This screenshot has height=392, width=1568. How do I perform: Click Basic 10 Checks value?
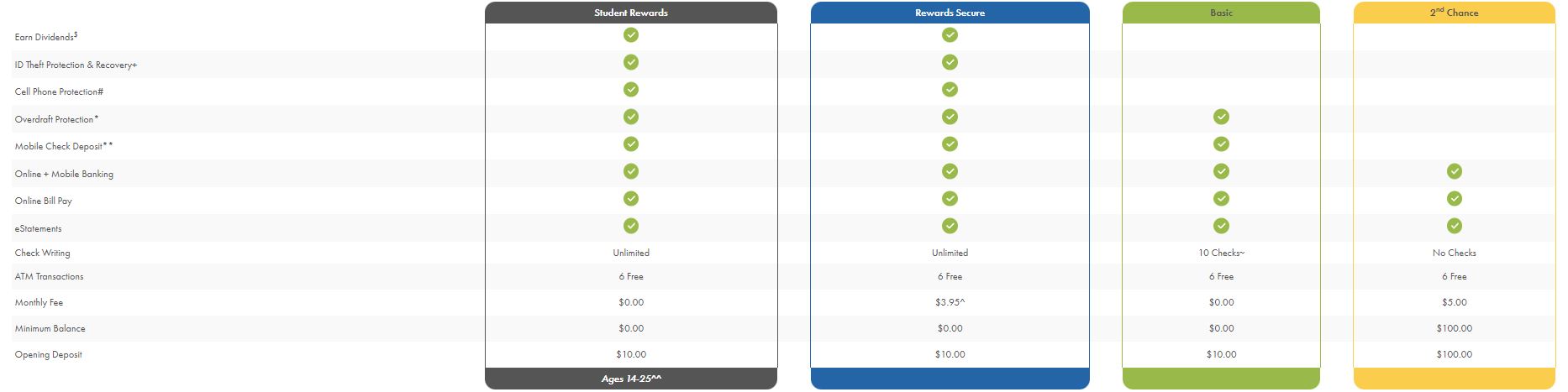tap(1221, 253)
